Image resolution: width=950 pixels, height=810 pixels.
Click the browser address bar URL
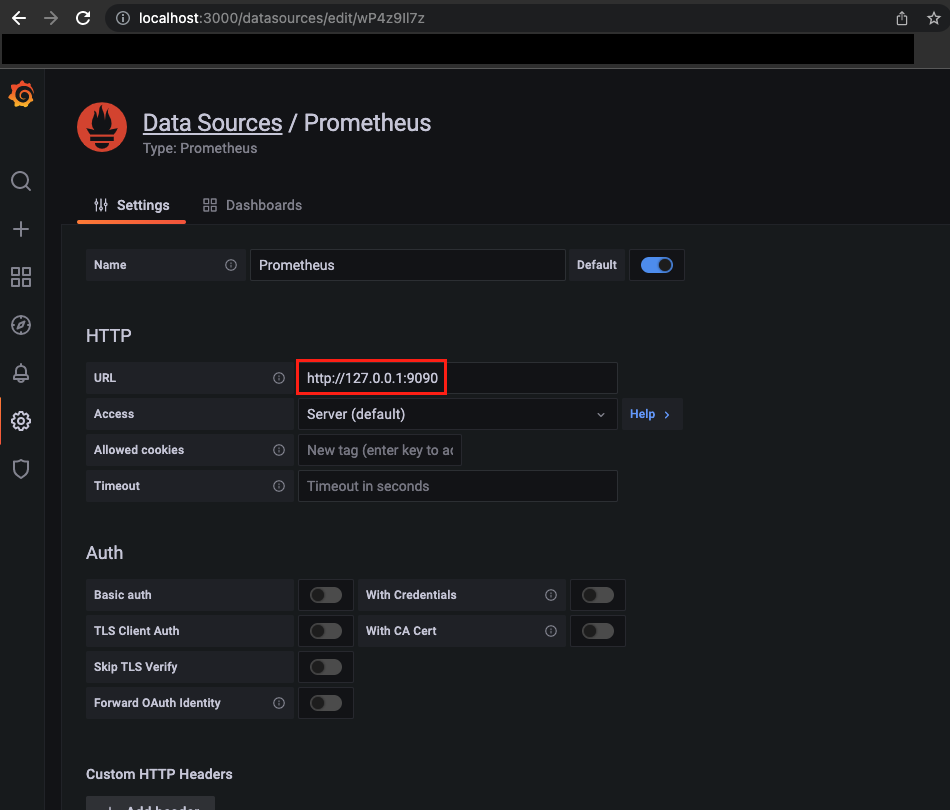click(282, 18)
